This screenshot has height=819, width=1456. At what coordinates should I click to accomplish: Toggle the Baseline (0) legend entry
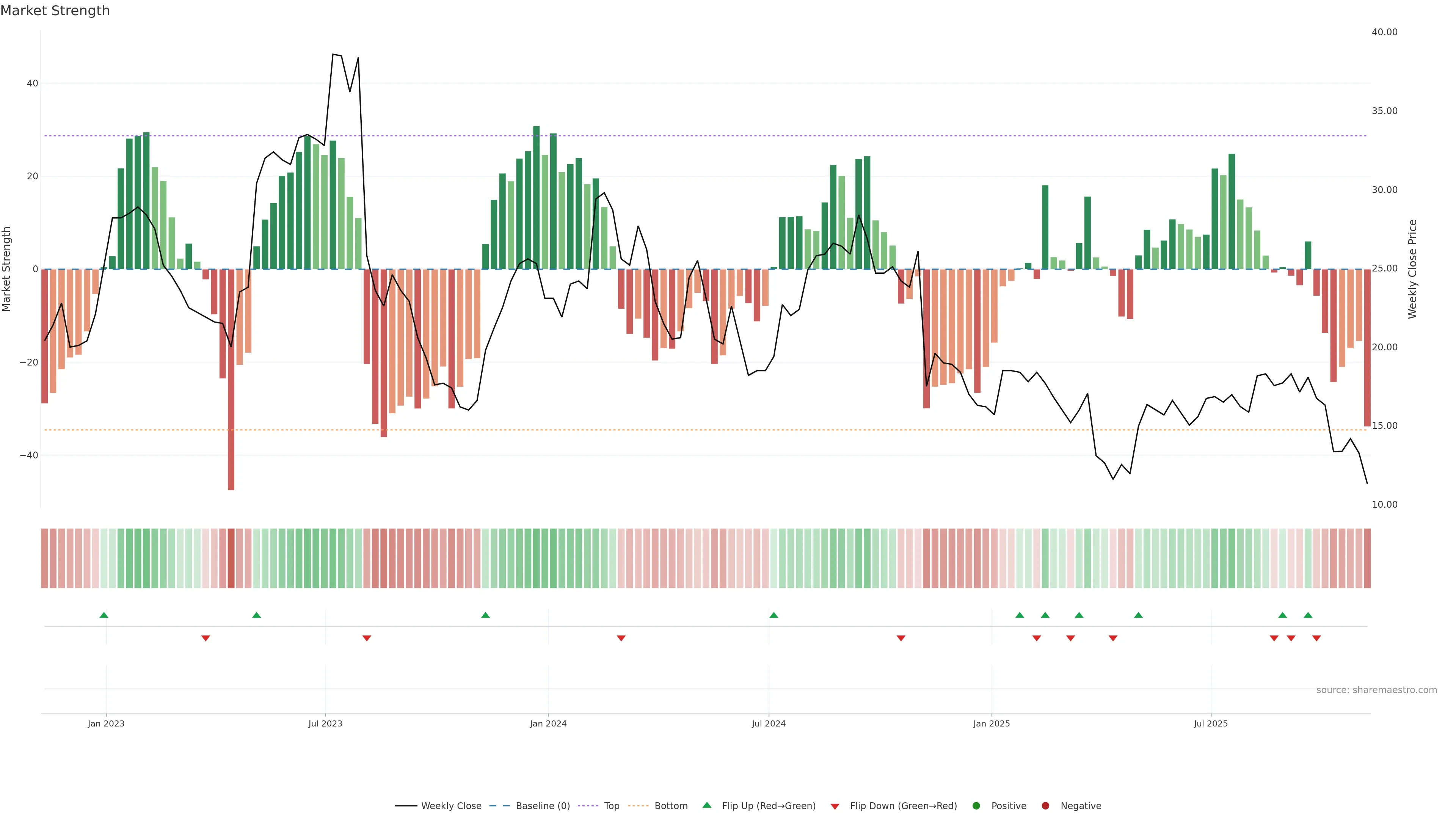pyautogui.click(x=542, y=805)
